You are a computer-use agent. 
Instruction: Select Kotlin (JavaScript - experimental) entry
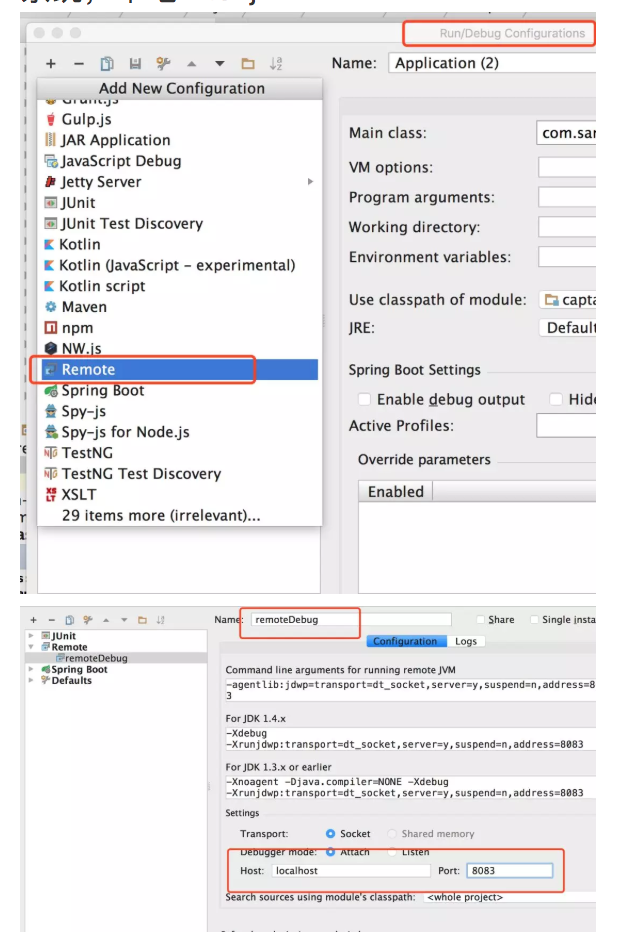180,265
